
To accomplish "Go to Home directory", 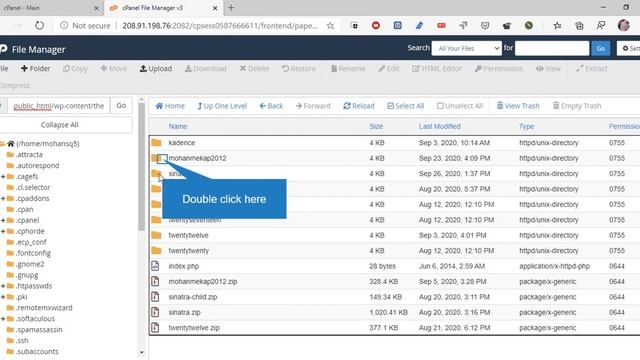I will pyautogui.click(x=170, y=106).
